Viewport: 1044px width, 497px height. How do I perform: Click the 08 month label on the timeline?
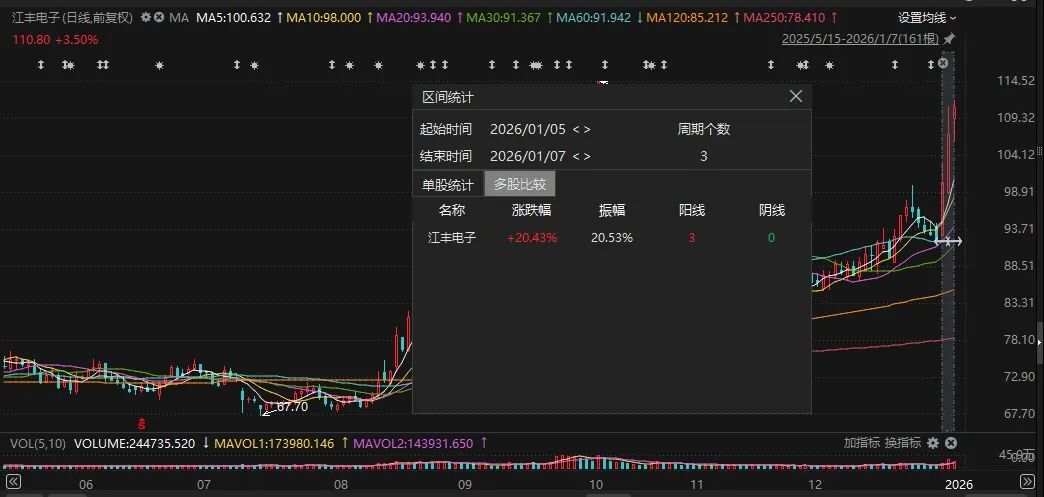[x=341, y=484]
